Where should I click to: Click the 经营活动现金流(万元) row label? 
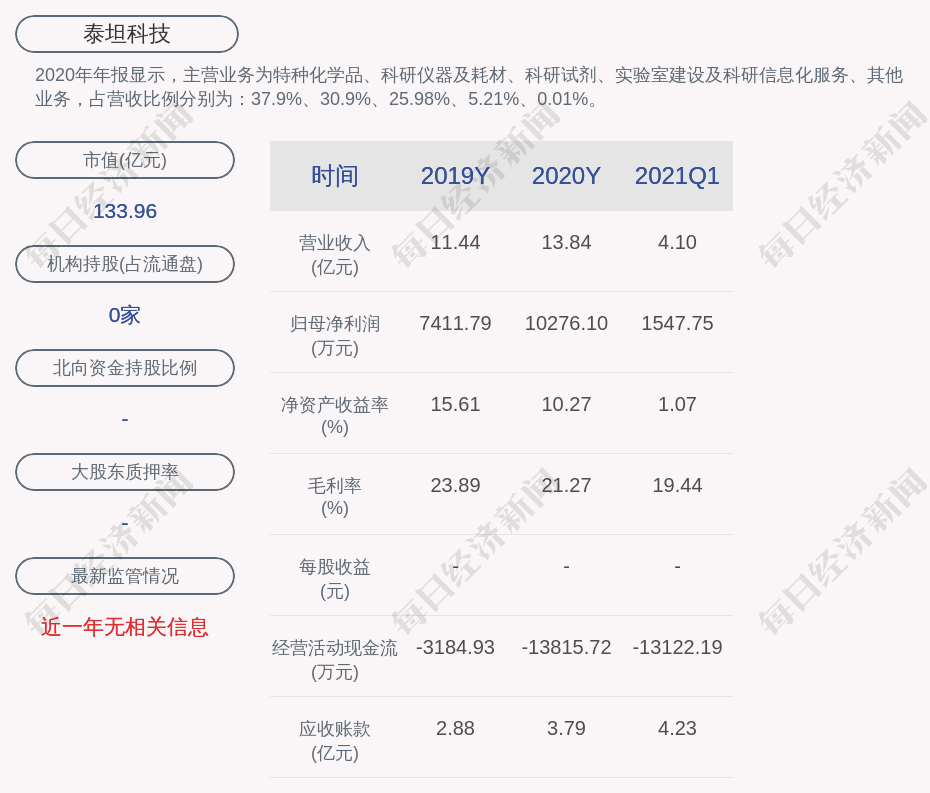coord(334,660)
